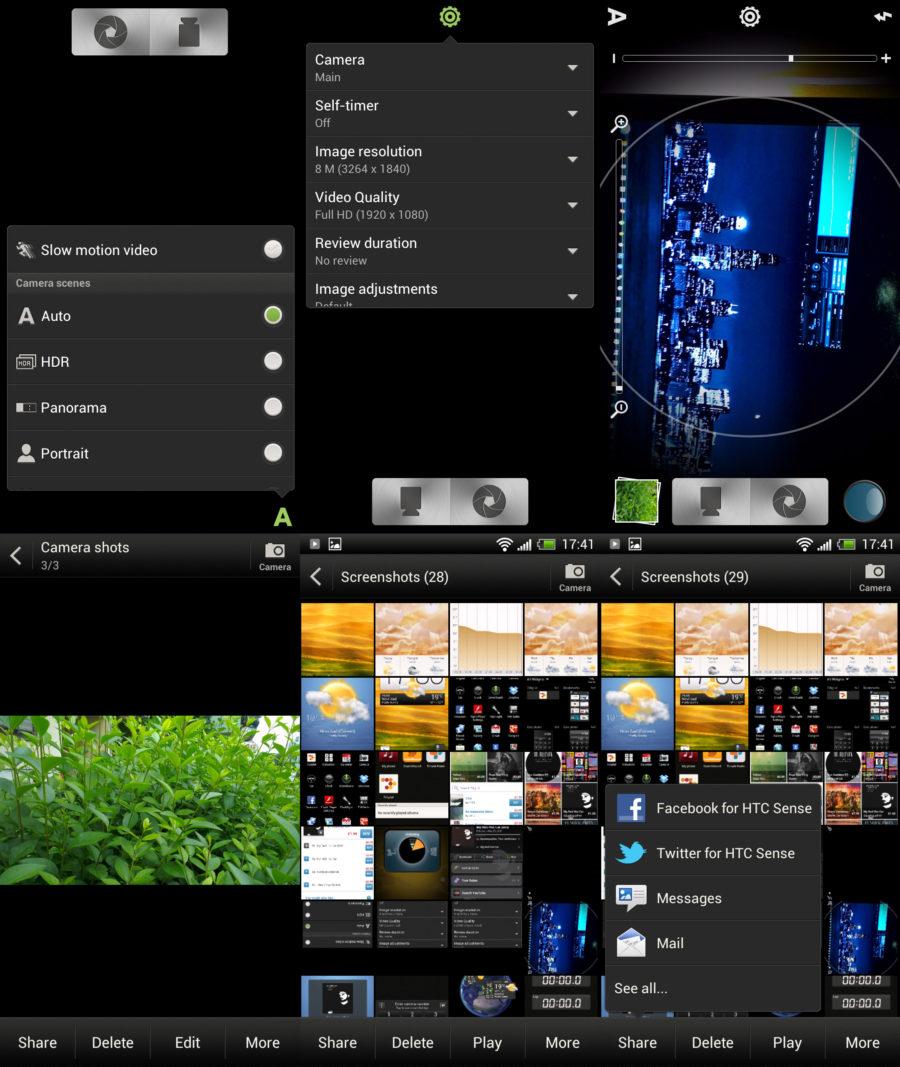Enable Slow motion video option
The image size is (900, 1067).
click(x=151, y=250)
